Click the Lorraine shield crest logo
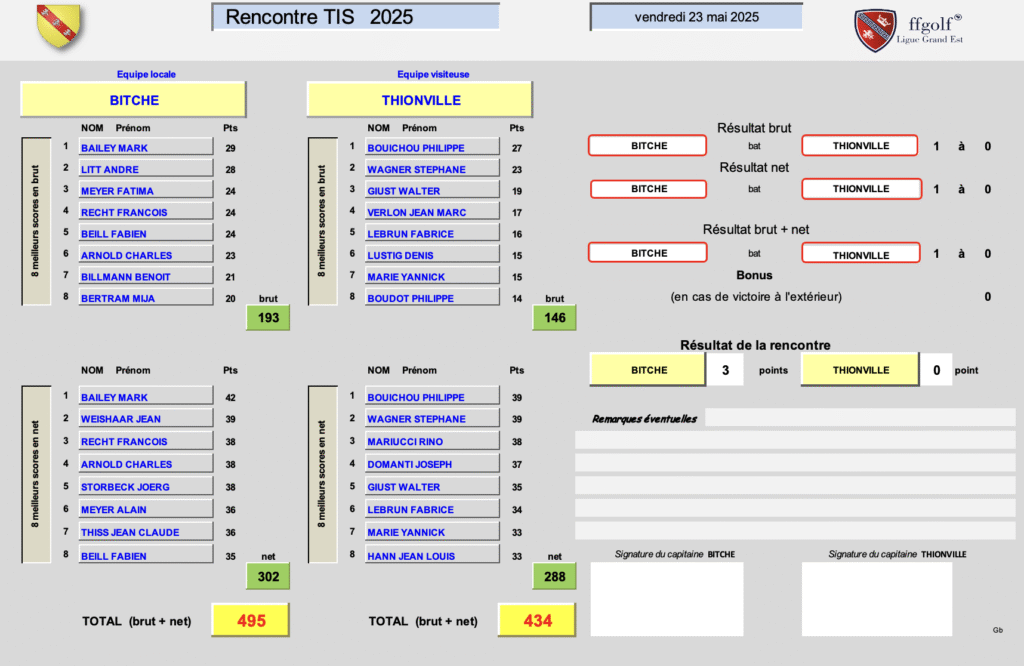The image size is (1024, 666). click(60, 26)
